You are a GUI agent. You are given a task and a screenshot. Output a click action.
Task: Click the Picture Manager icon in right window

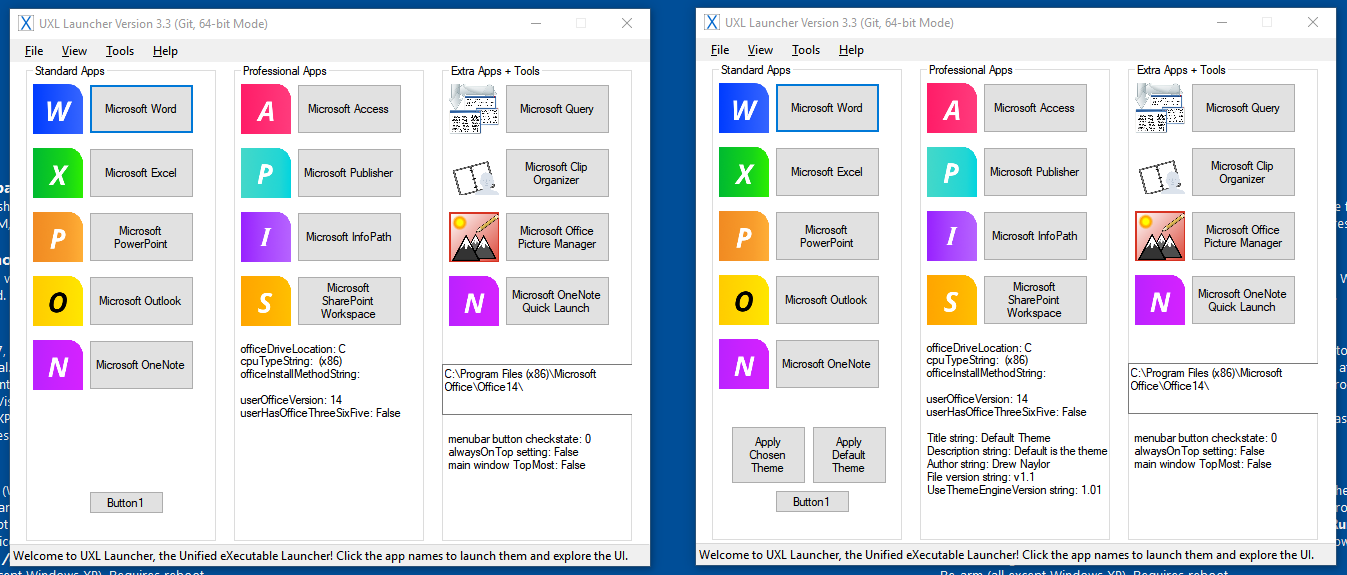[x=1160, y=236]
